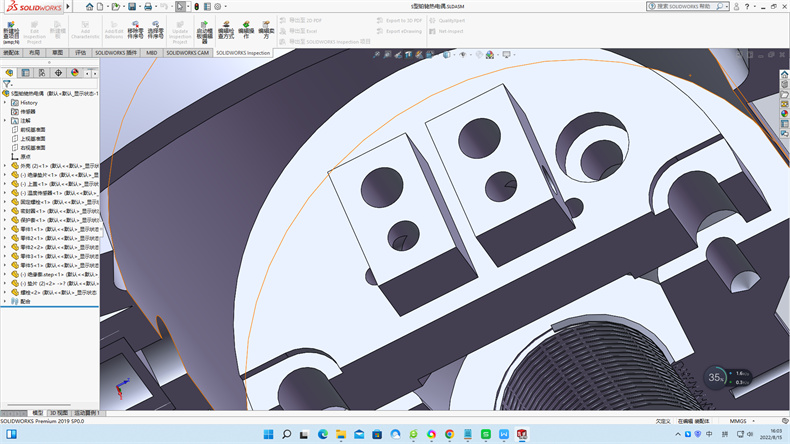Image resolution: width=790 pixels, height=444 pixels.
Task: Click the 启动模板编辑器 button
Action: click(x=204, y=29)
